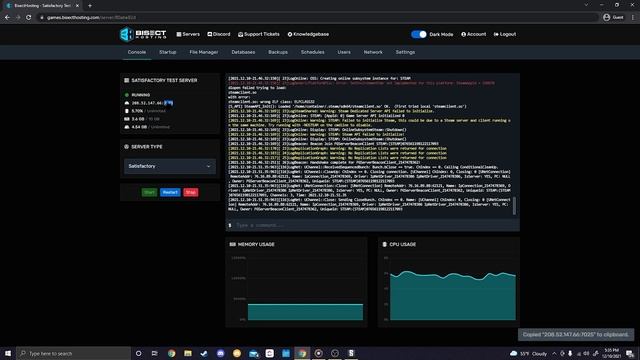The image size is (640, 360).
Task: Open the Discord link
Action: tap(219, 34)
